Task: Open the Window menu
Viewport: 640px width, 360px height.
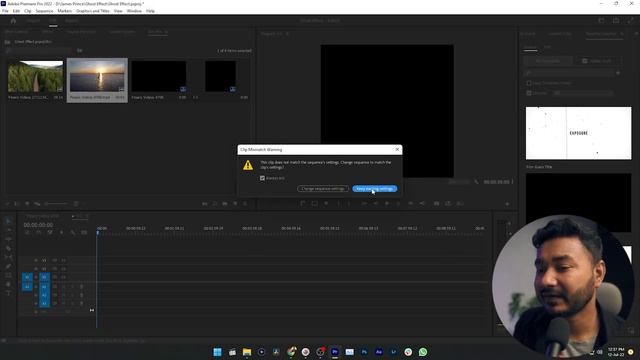Action: point(134,11)
